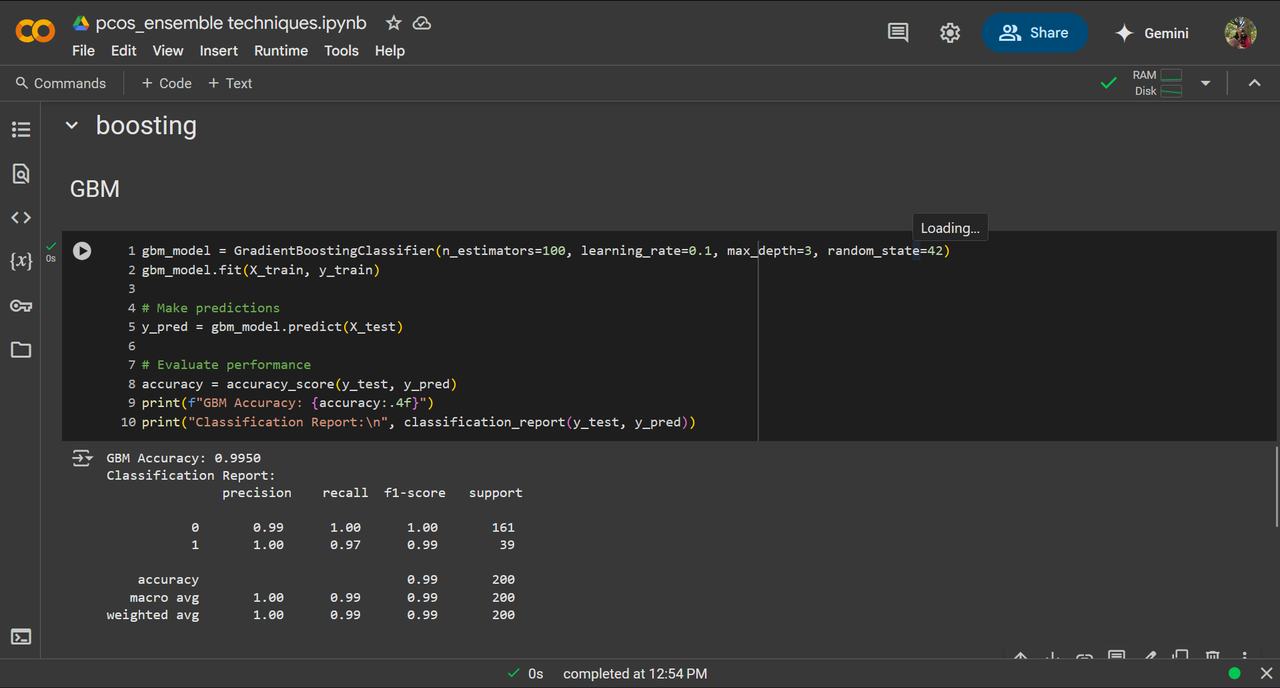
Task: Click support value 39
Action: (507, 545)
